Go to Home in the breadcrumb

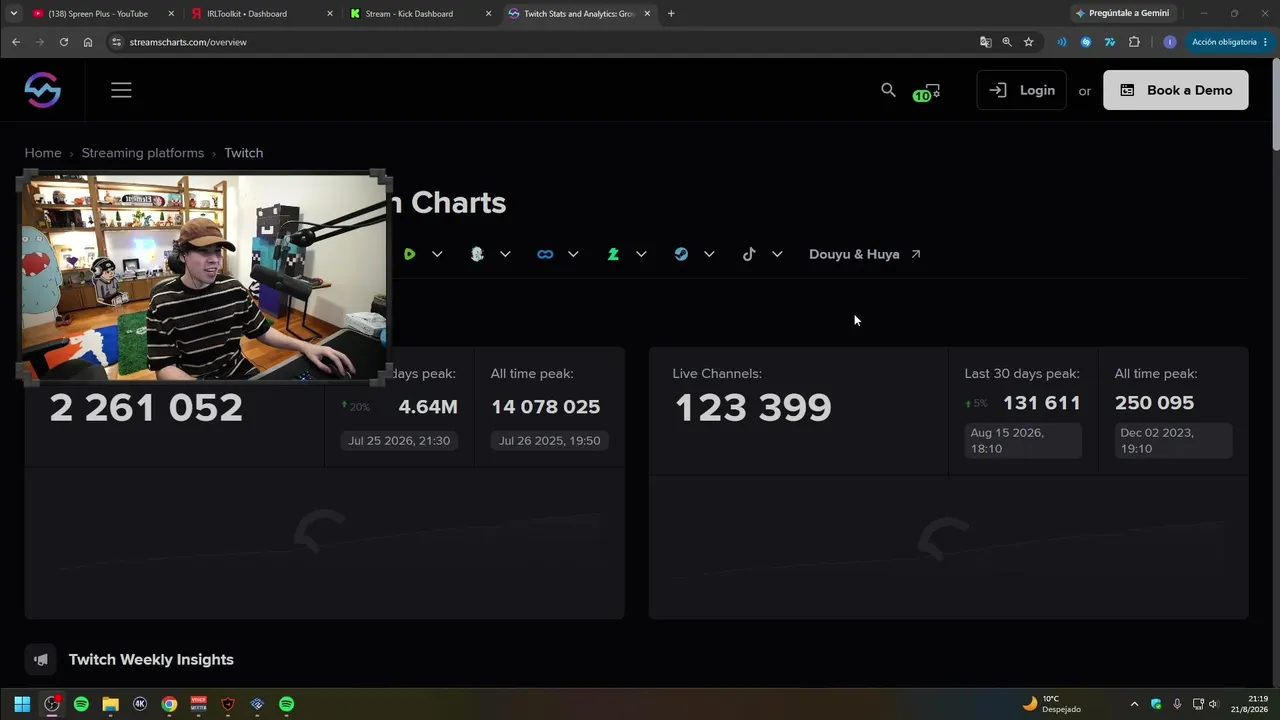pyautogui.click(x=43, y=153)
